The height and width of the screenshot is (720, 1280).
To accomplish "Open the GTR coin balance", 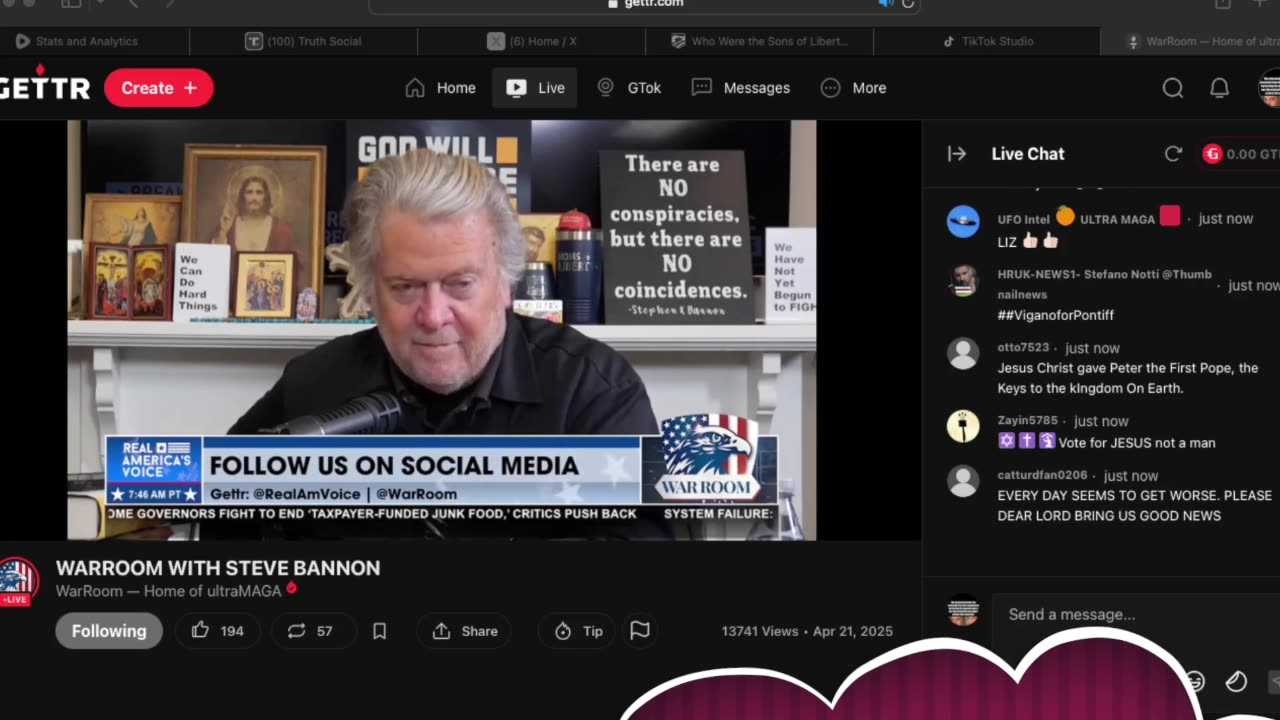I will 1241,154.
